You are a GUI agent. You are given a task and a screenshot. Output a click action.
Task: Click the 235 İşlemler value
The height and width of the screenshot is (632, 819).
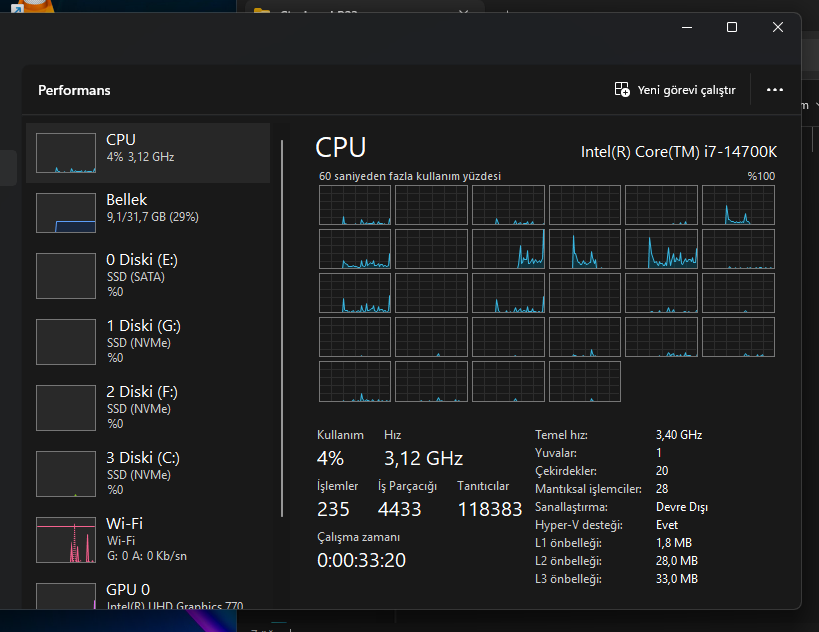(x=333, y=509)
